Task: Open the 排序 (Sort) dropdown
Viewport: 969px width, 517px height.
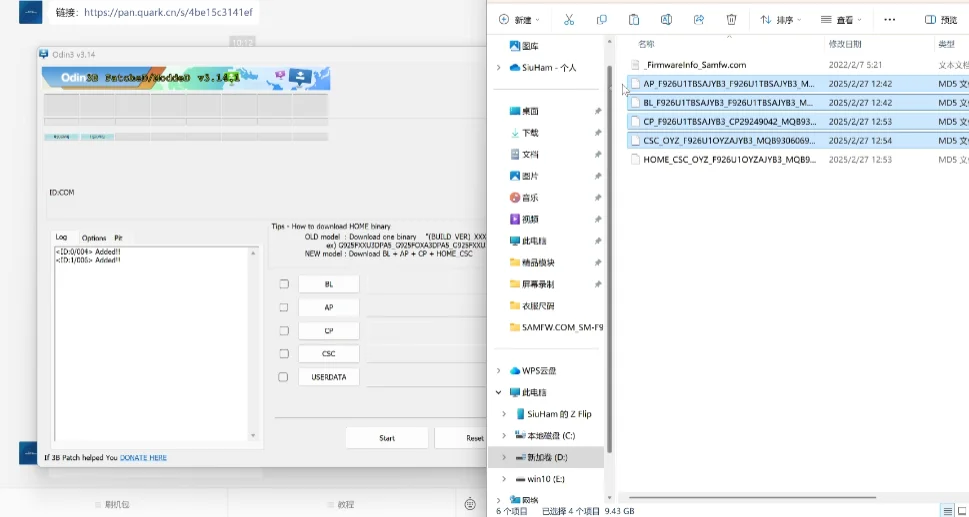Action: (x=781, y=20)
